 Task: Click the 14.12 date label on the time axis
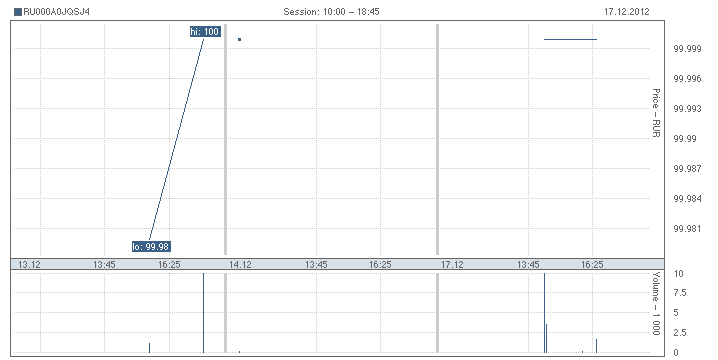coord(240,264)
